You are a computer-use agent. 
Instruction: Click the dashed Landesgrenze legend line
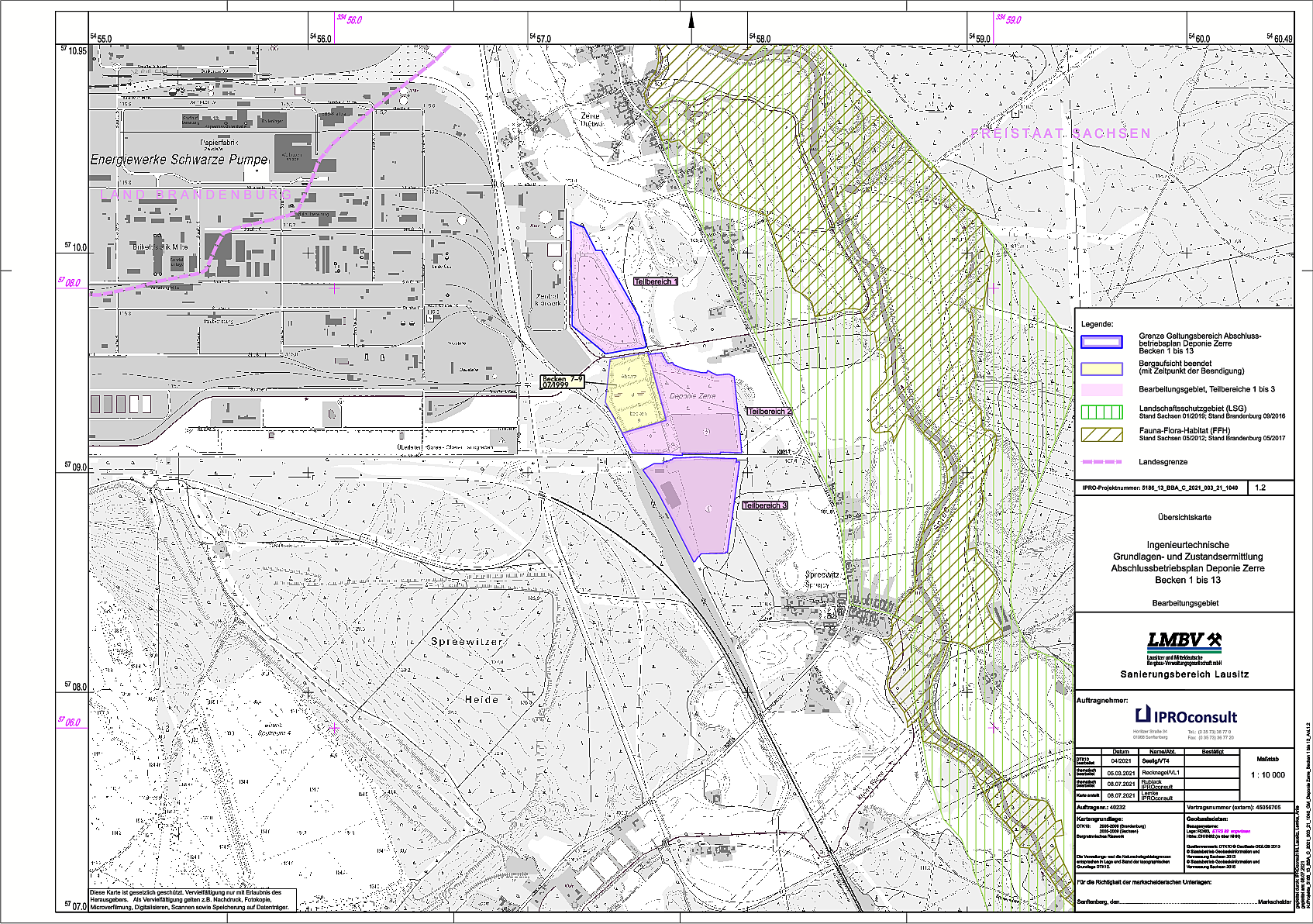[1101, 462]
